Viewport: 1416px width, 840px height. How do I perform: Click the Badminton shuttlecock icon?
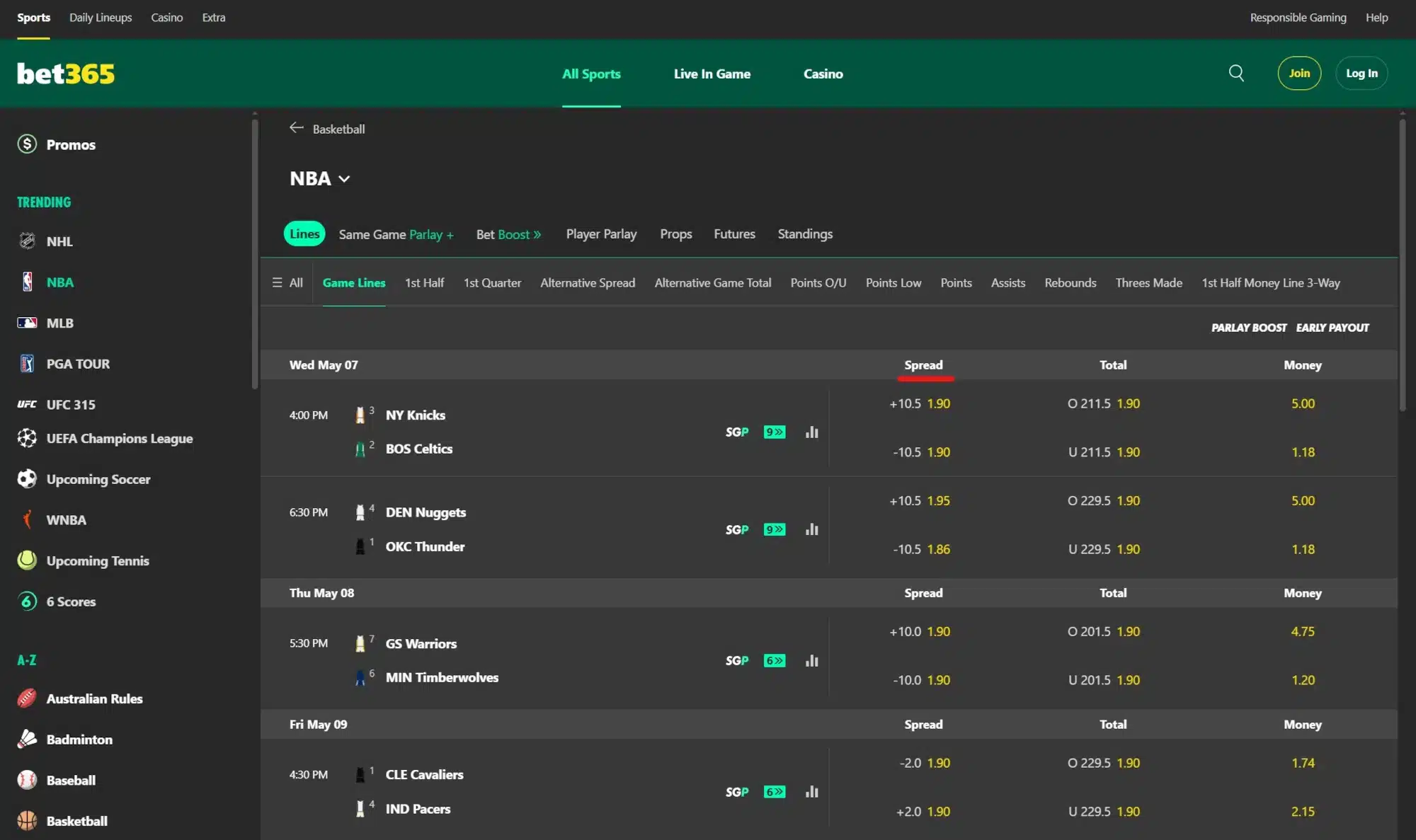point(27,740)
